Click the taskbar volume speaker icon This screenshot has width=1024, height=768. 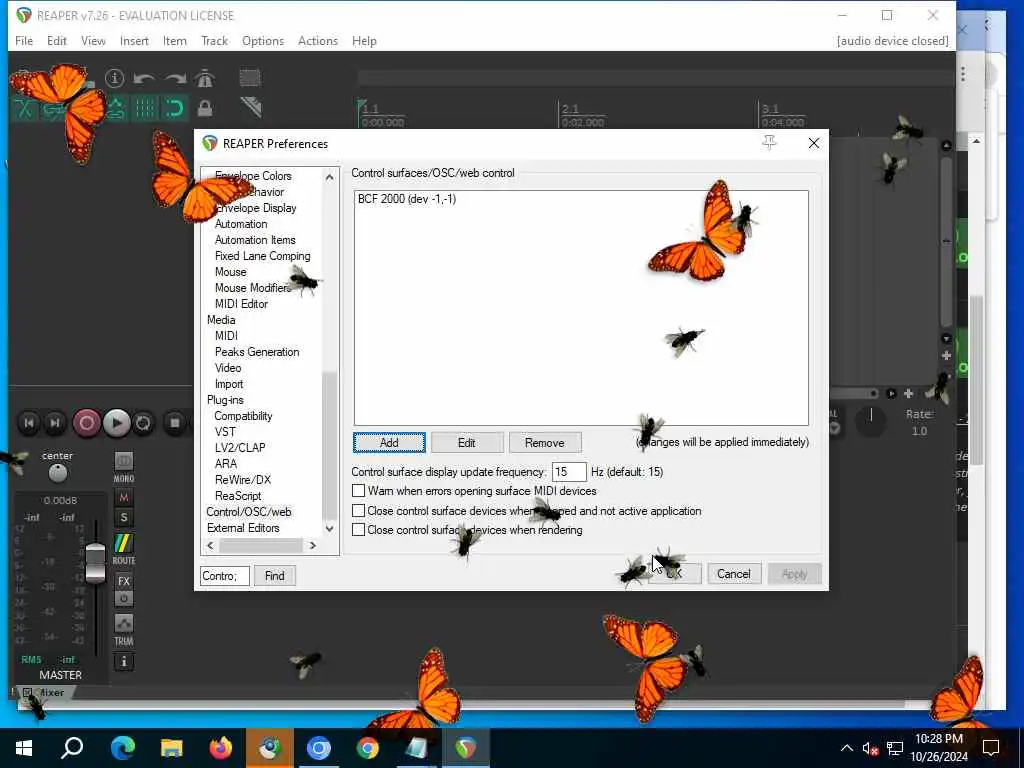click(870, 748)
